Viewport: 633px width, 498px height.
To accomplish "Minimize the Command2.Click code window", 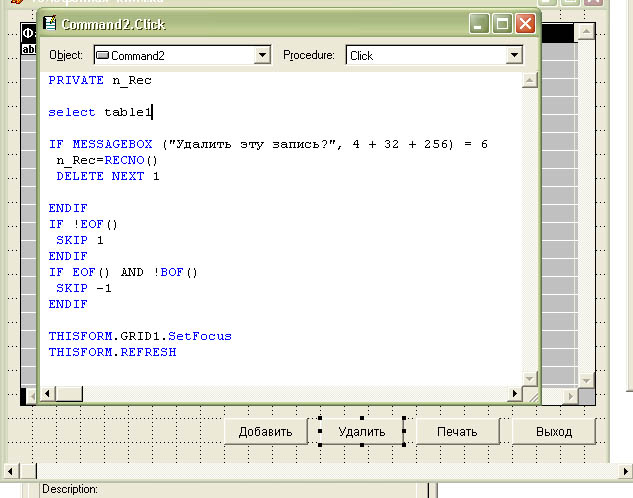I will pos(478,24).
